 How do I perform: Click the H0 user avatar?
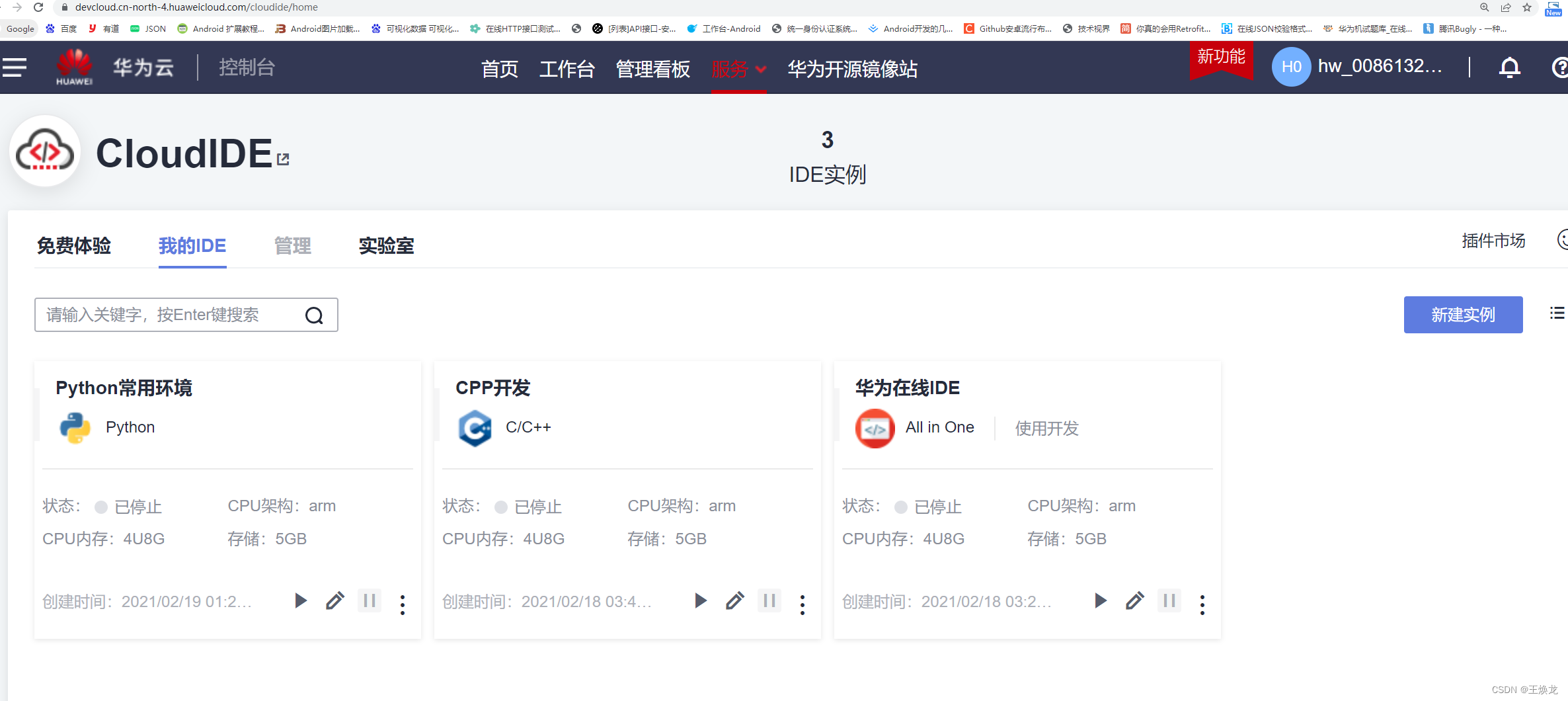pos(1290,67)
